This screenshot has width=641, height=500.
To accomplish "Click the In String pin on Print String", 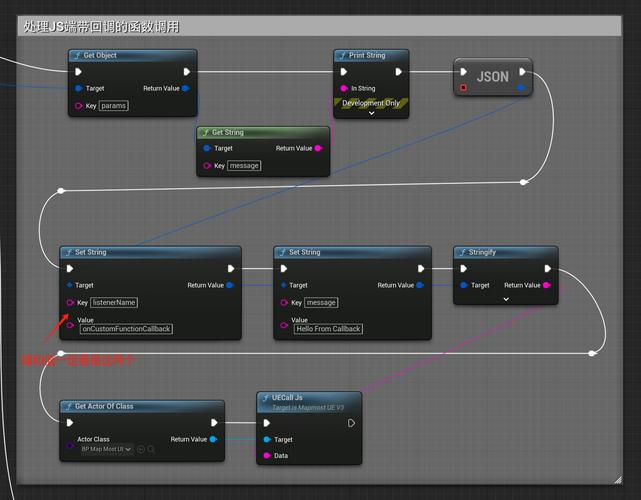I will point(343,88).
